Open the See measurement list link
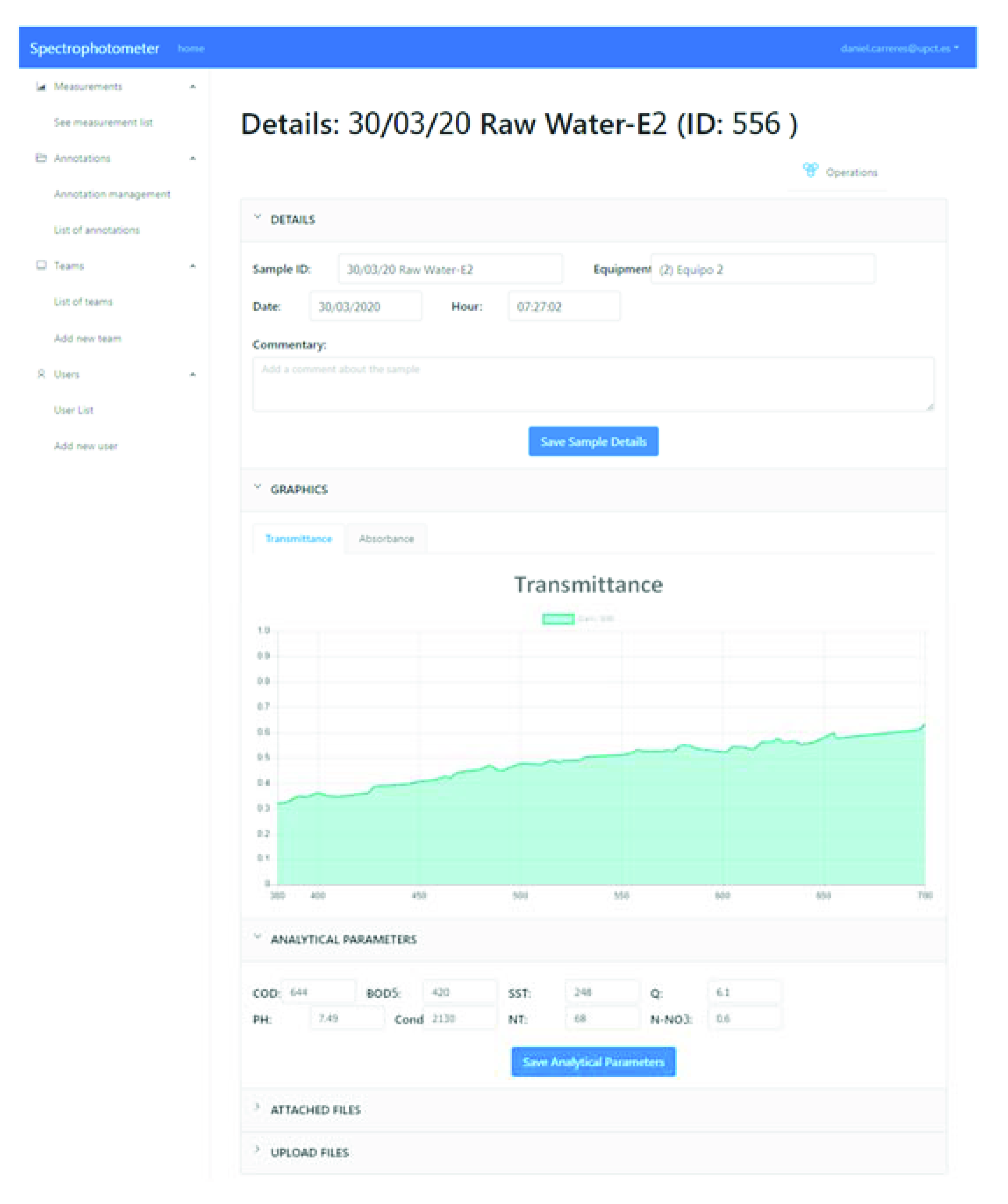The width and height of the screenshot is (1008, 1204). point(103,122)
